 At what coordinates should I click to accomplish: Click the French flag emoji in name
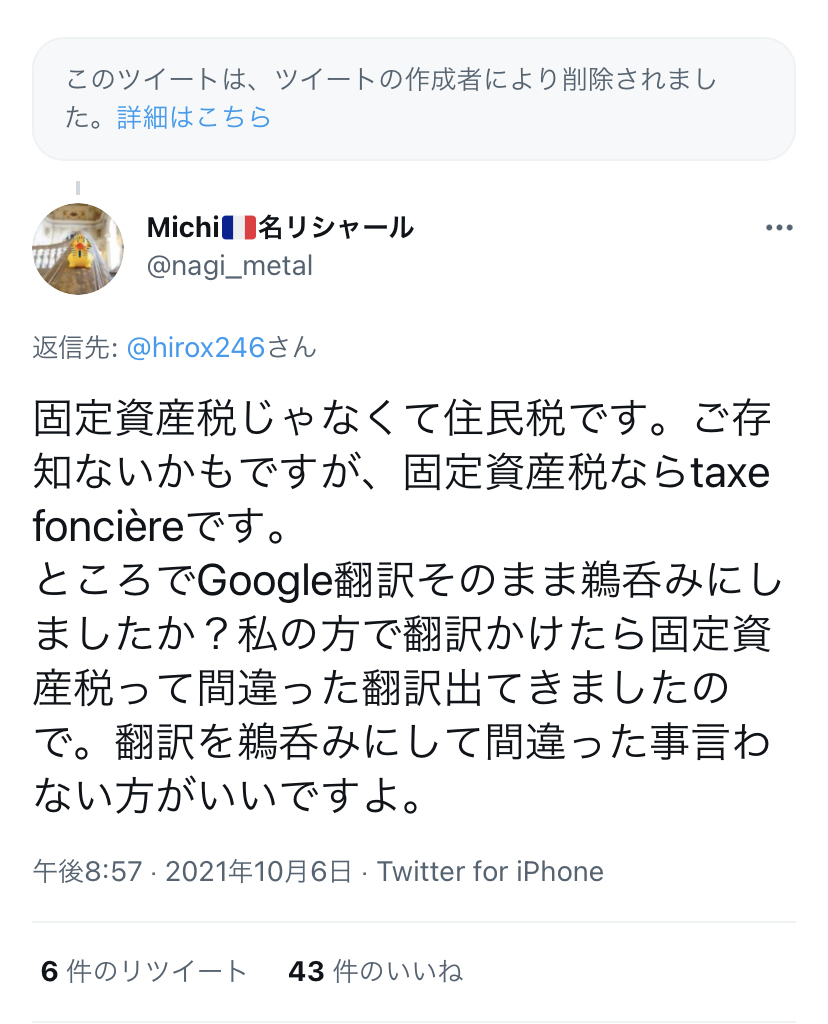pyautogui.click(x=239, y=228)
